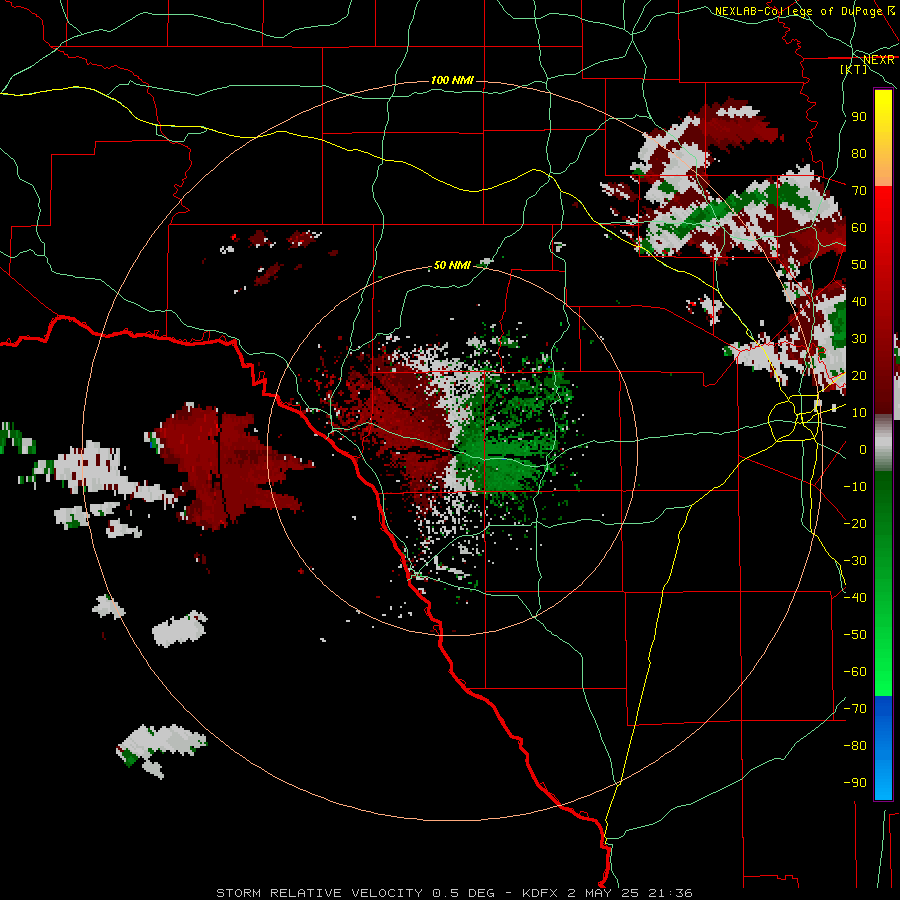Click the 30 value on velocity scale
900x900 pixels.
pyautogui.click(x=859, y=339)
